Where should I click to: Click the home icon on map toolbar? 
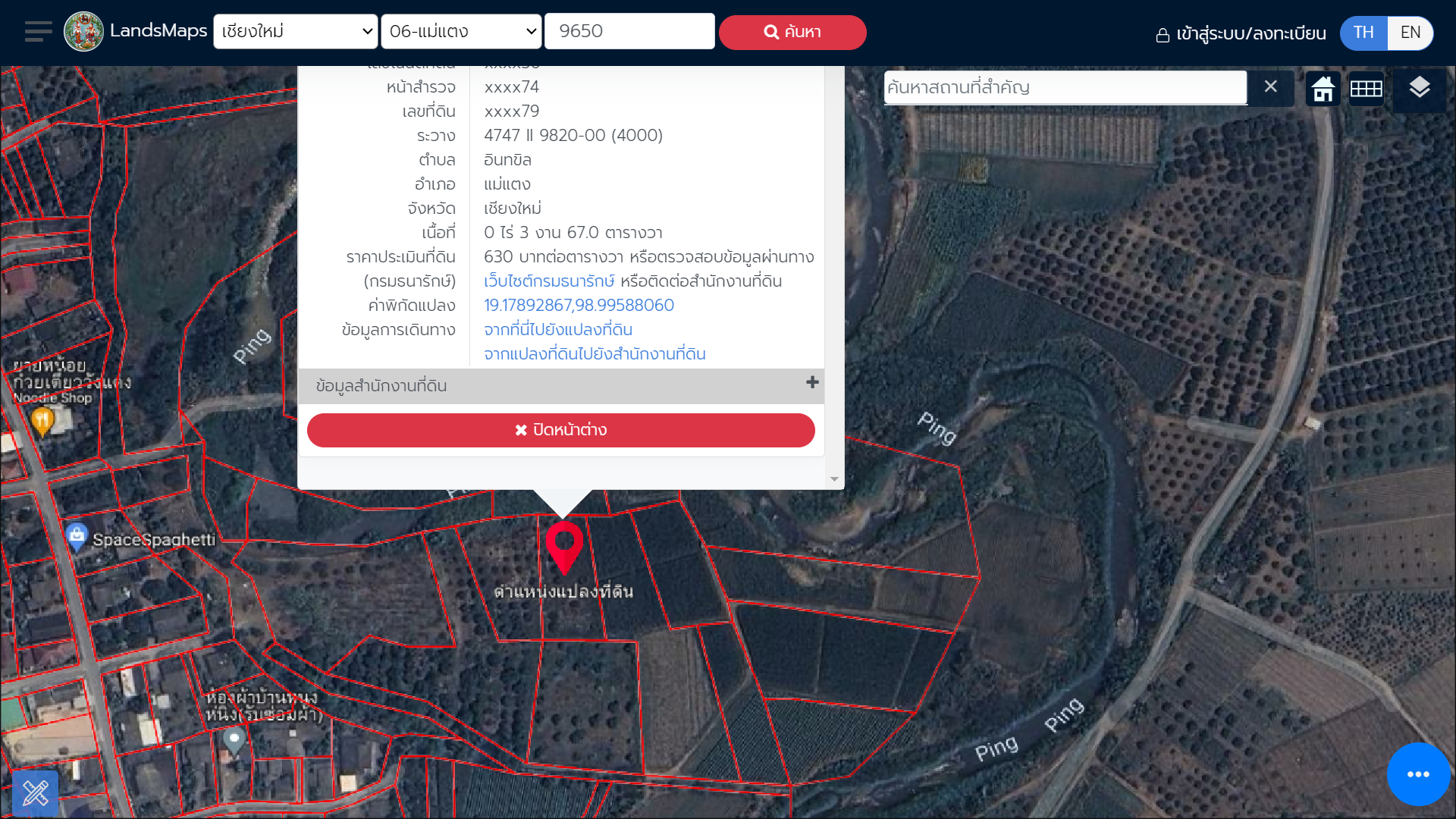[x=1323, y=89]
